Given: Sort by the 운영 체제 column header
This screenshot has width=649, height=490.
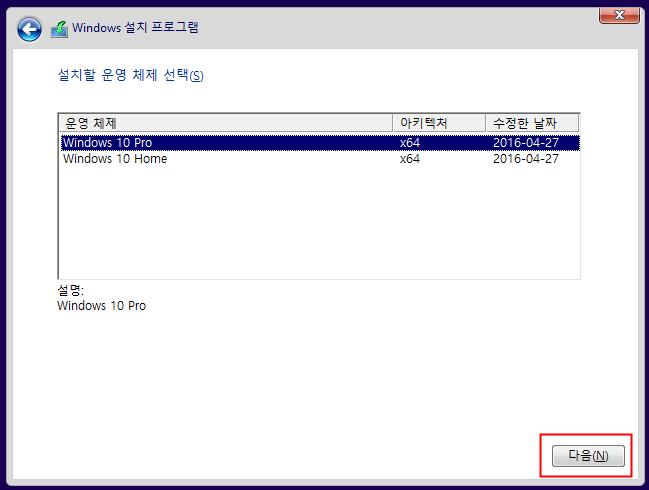Looking at the screenshot, I should 226,123.
